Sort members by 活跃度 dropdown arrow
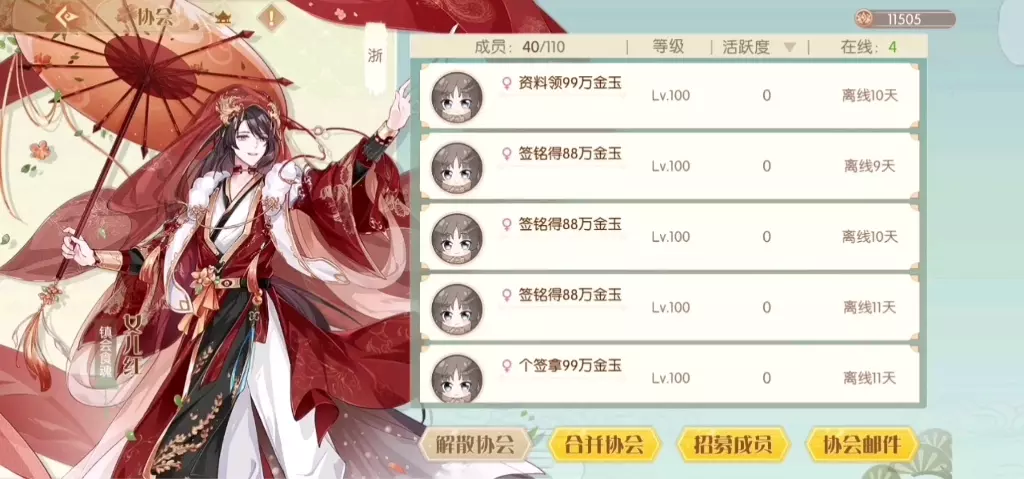The image size is (1024, 479). (790, 47)
